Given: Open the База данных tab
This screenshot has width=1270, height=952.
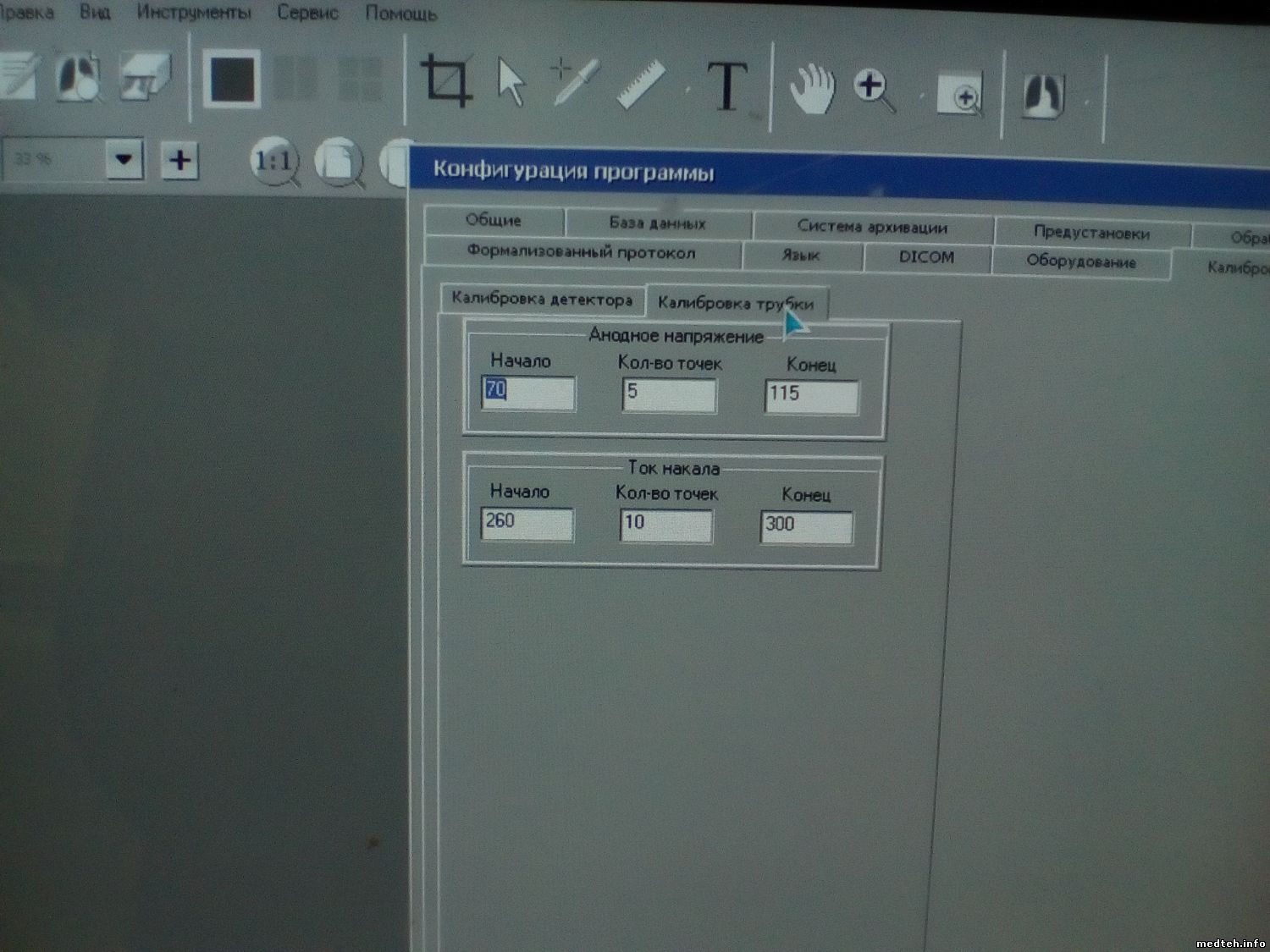Looking at the screenshot, I should pyautogui.click(x=657, y=223).
